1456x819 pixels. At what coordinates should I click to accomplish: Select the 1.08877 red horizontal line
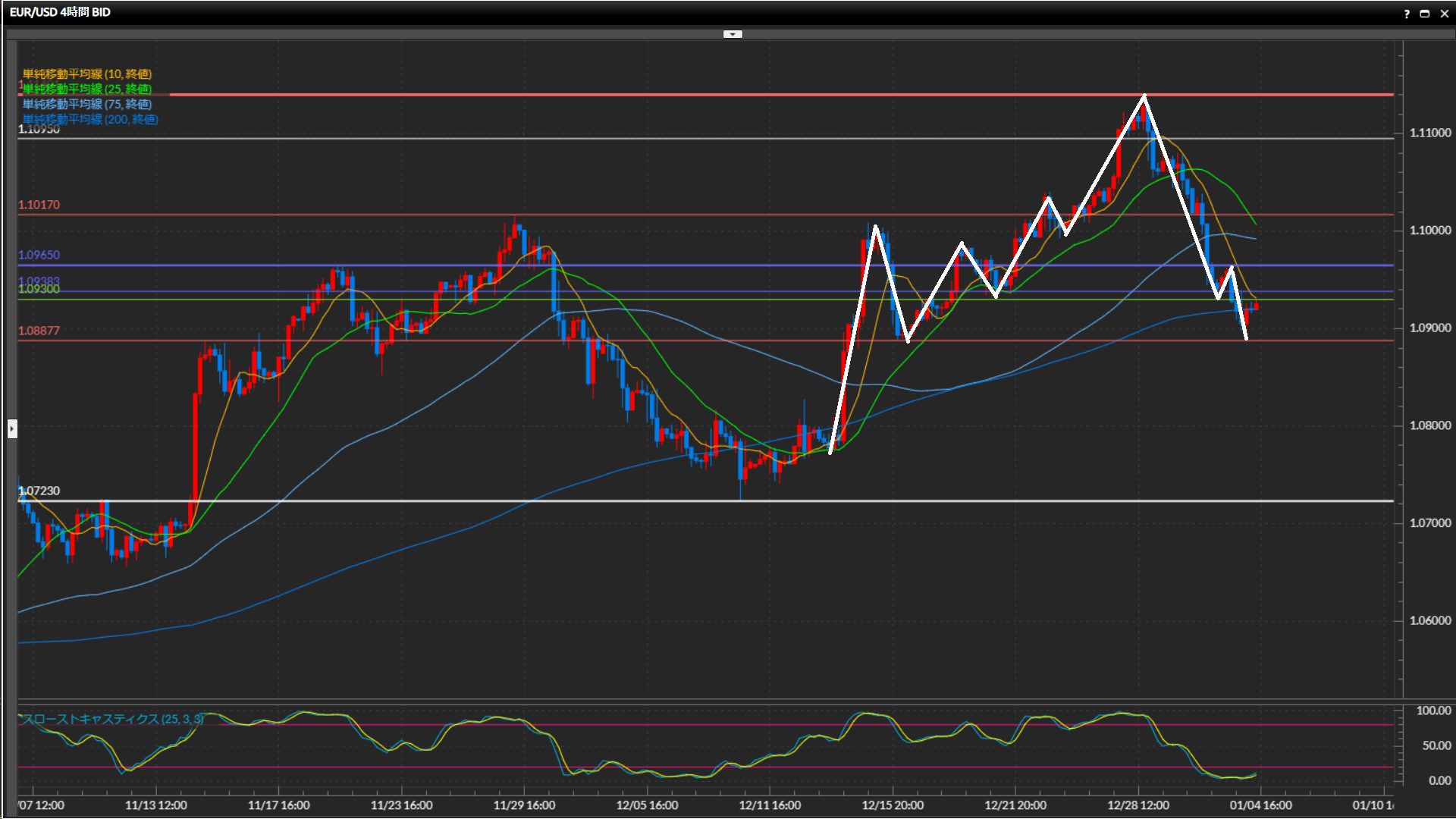[x=114, y=340]
